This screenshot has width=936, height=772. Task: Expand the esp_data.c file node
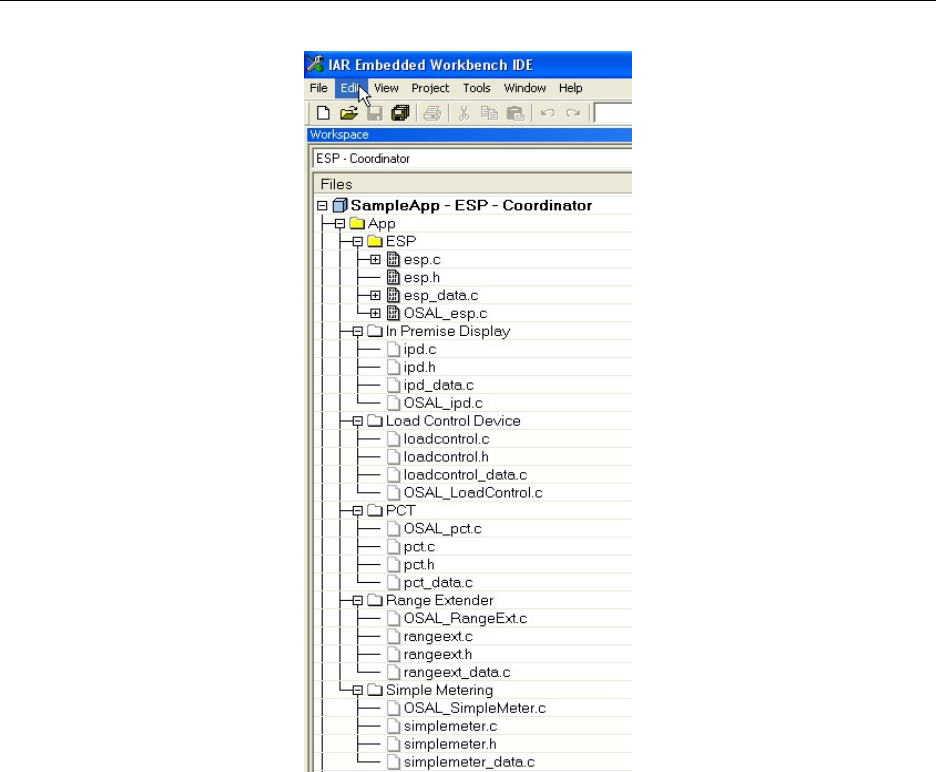coord(375,296)
